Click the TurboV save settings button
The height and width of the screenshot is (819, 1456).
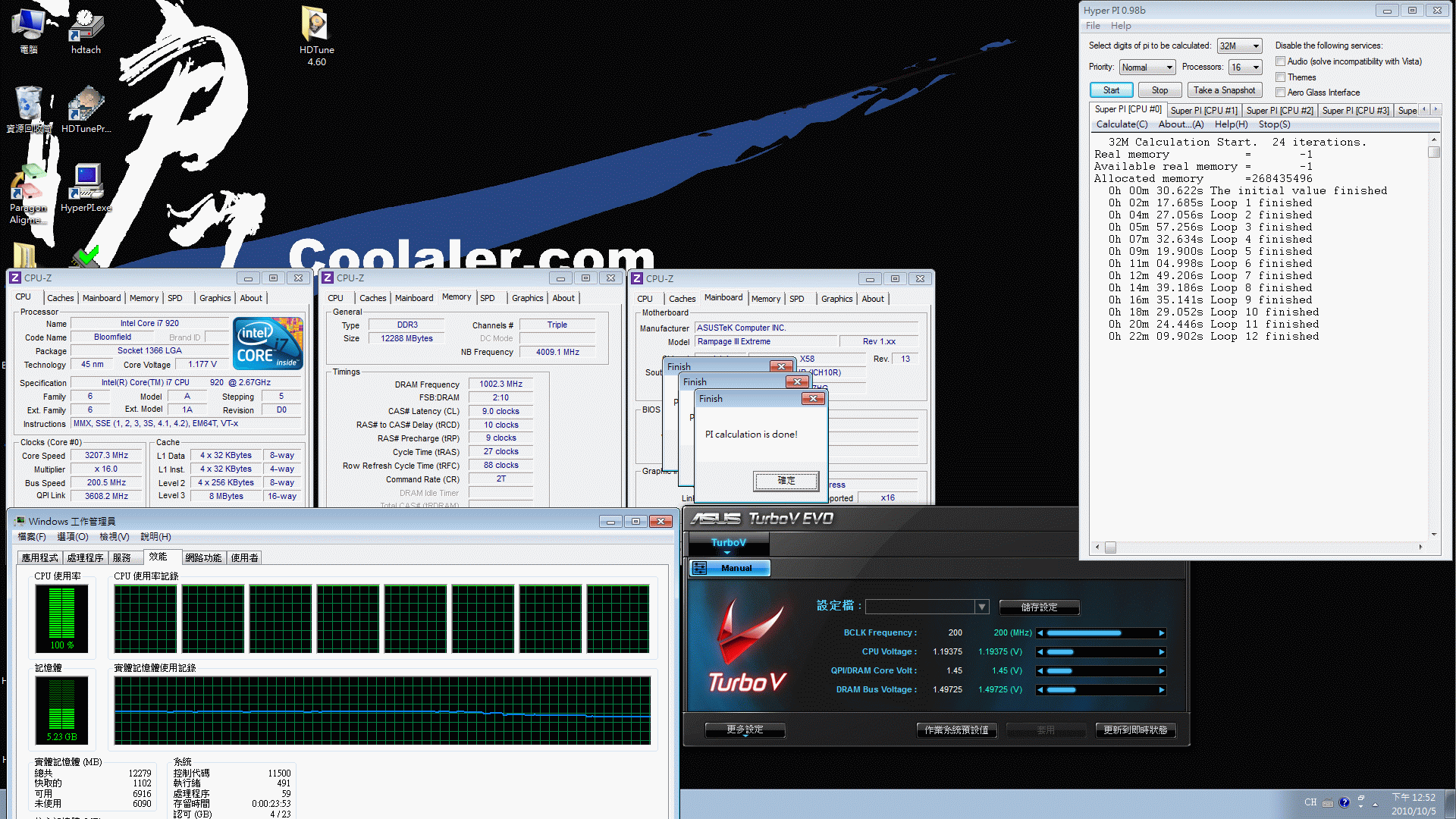coord(1039,607)
